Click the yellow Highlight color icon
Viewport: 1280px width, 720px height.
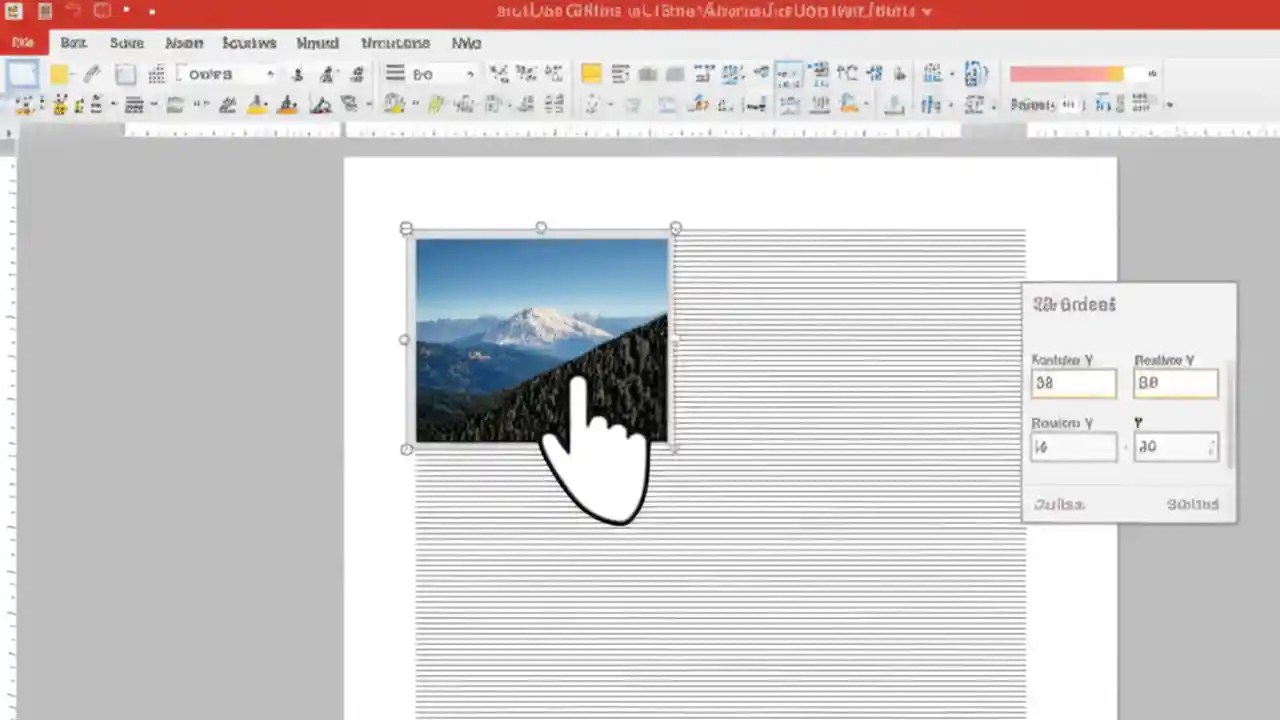pos(591,73)
